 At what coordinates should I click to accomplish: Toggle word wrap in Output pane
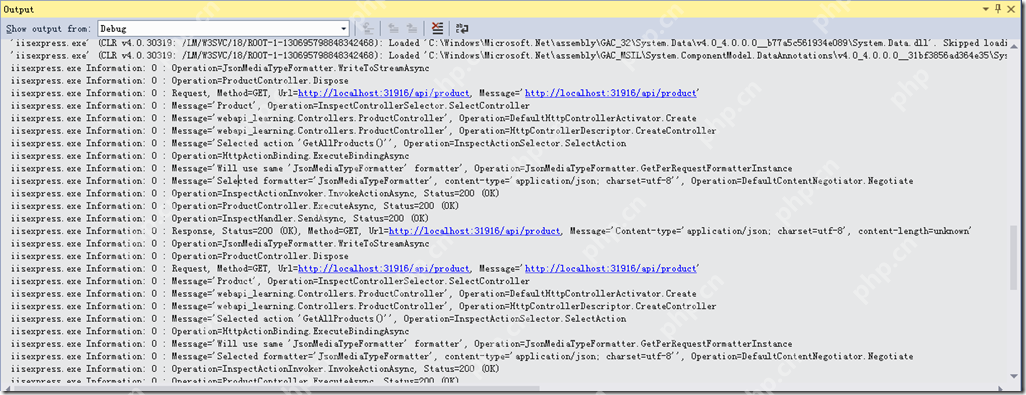[462, 28]
